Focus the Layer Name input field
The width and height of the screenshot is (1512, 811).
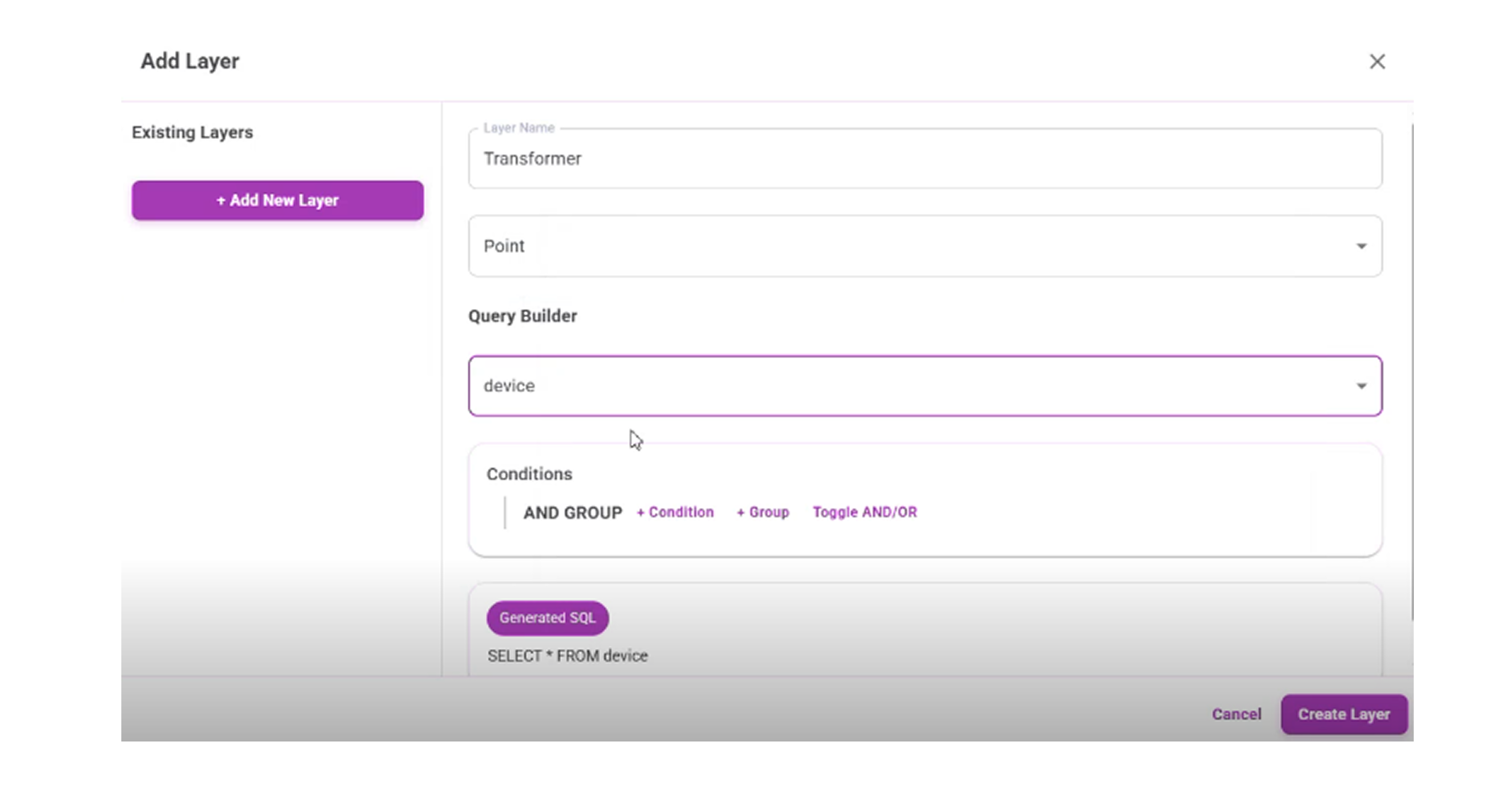click(924, 159)
